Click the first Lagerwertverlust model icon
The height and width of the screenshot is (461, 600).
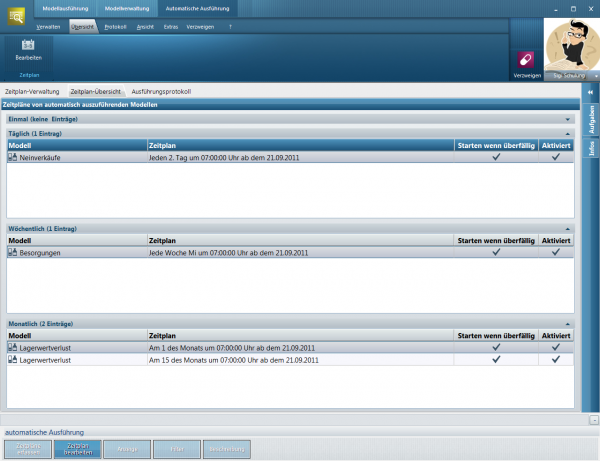coord(13,347)
